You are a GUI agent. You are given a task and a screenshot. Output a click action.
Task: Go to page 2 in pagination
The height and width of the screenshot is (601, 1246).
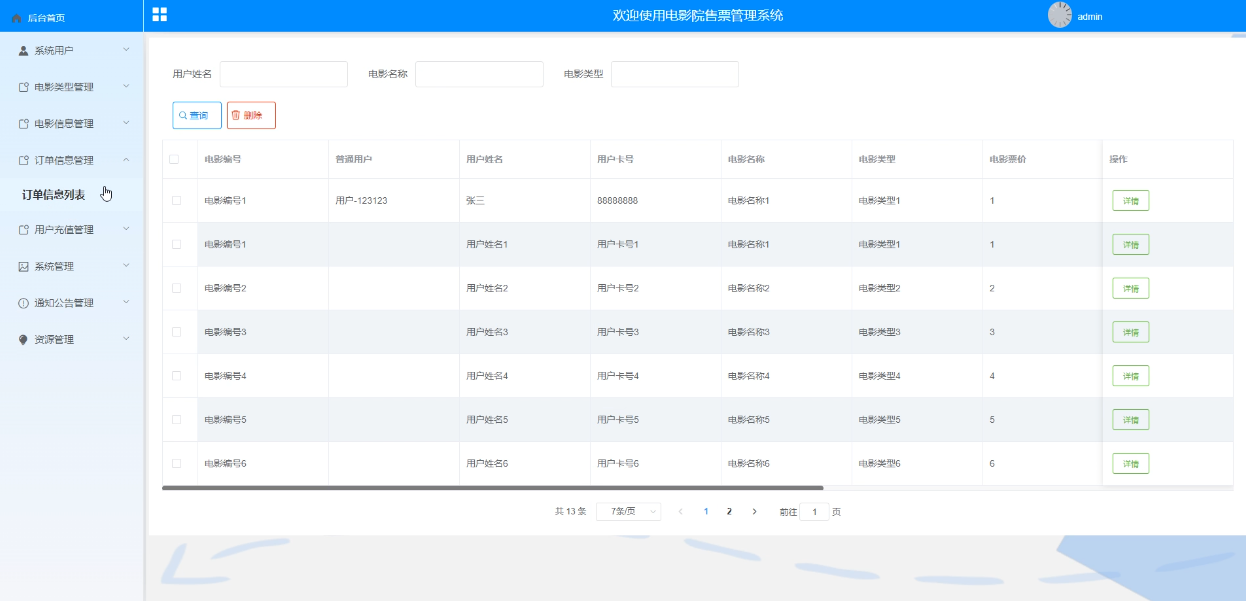[x=729, y=511]
